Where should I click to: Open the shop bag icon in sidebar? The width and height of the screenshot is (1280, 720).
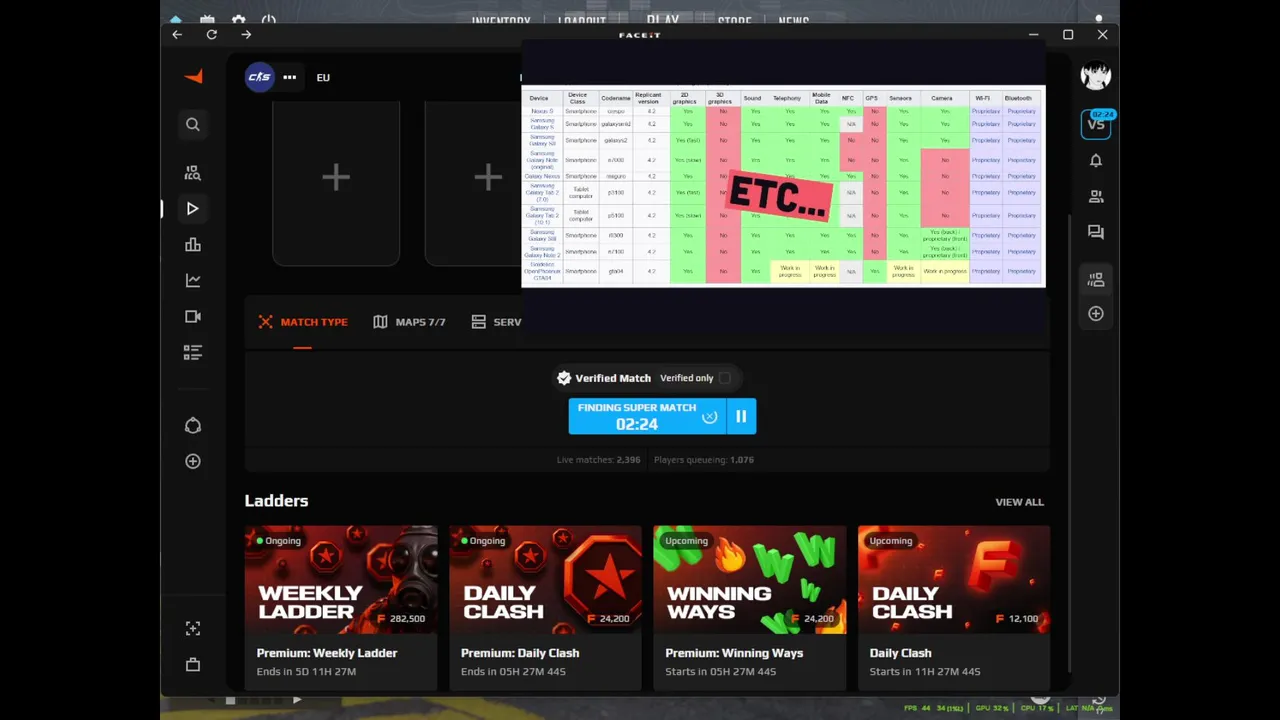click(x=193, y=665)
